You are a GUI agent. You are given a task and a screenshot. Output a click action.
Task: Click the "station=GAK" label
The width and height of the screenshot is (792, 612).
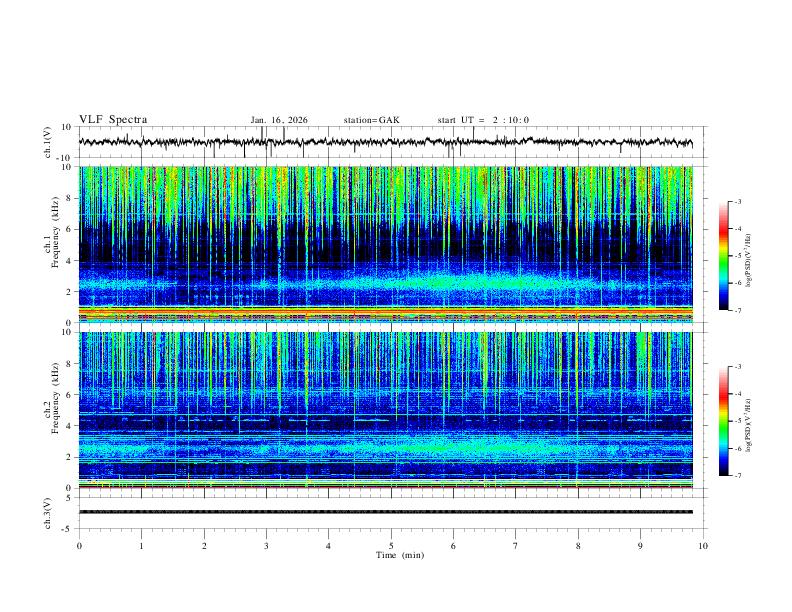pyautogui.click(x=371, y=120)
